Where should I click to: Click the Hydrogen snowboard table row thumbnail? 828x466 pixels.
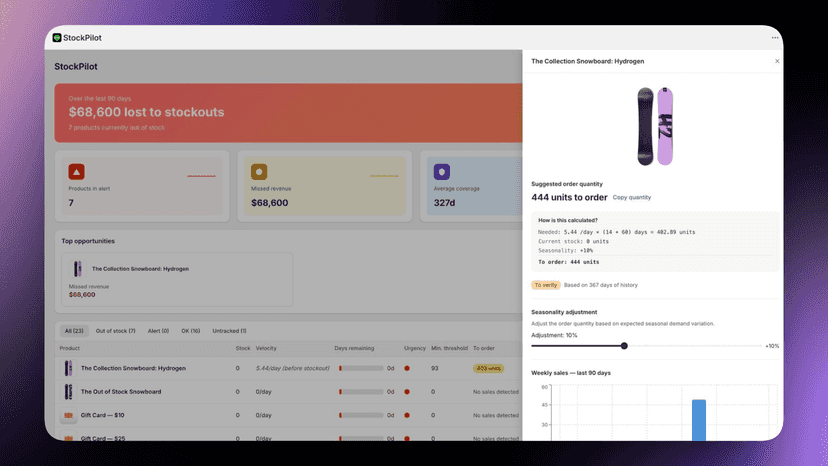68,368
